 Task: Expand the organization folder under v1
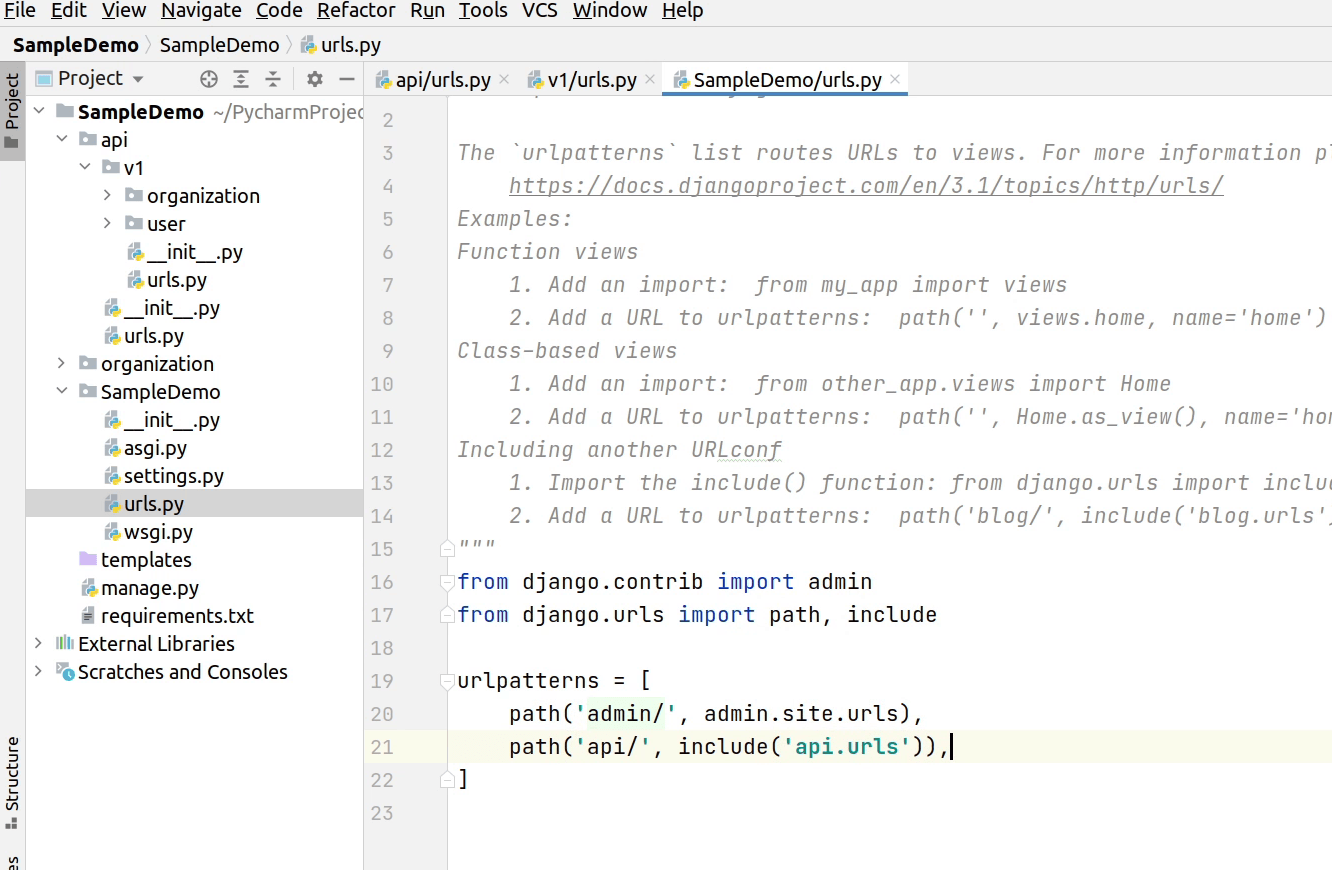[108, 196]
